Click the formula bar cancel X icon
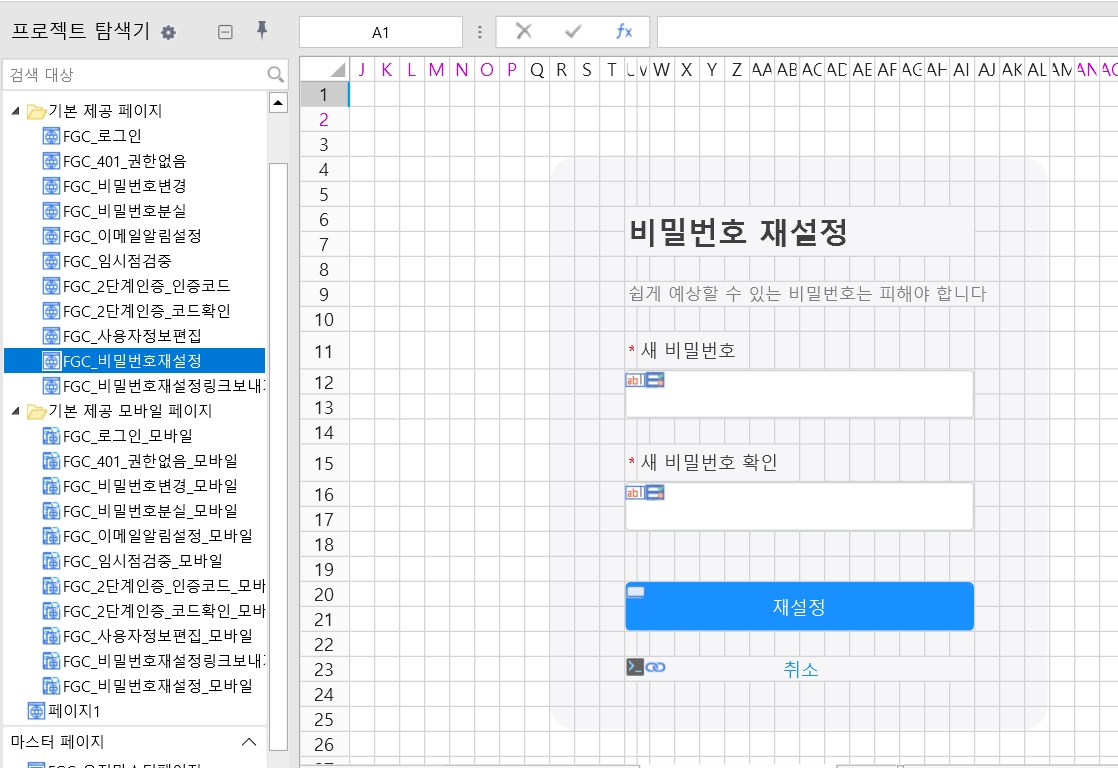 (523, 32)
